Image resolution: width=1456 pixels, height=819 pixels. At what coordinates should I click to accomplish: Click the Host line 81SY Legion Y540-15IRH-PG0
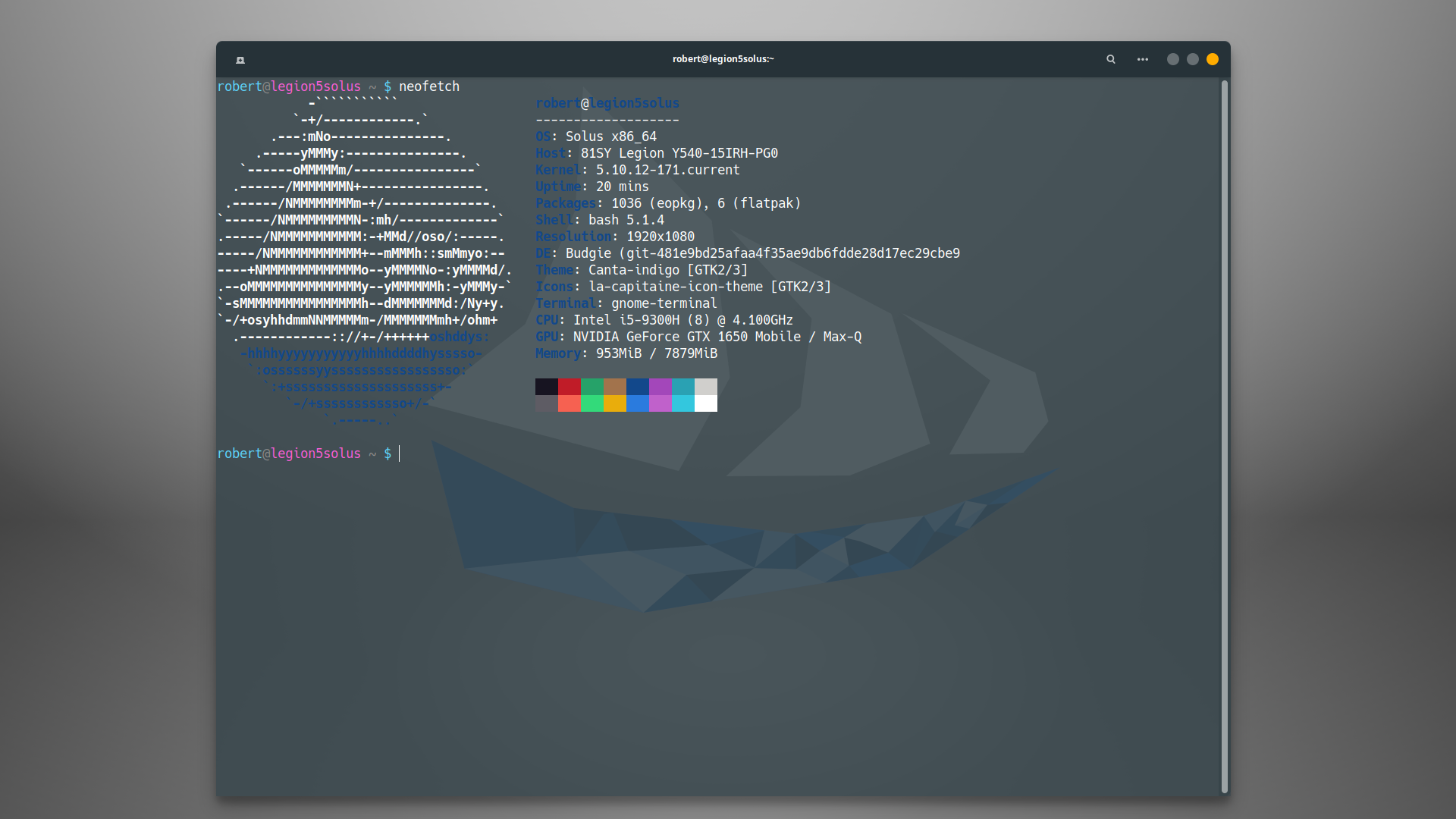coord(657,153)
